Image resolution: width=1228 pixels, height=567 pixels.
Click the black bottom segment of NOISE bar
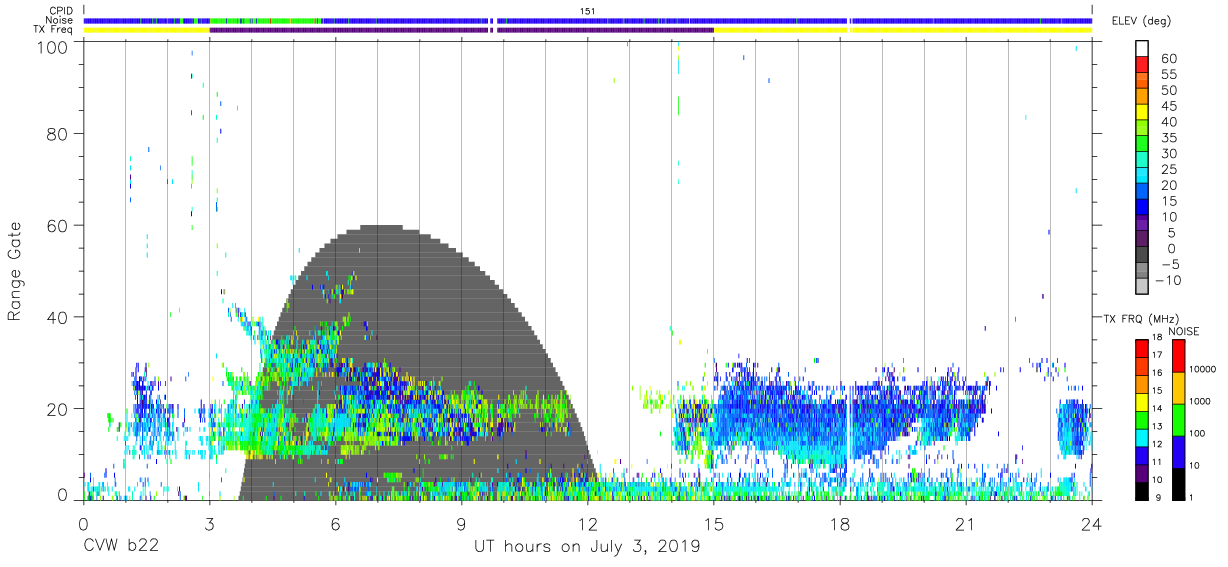[1178, 484]
